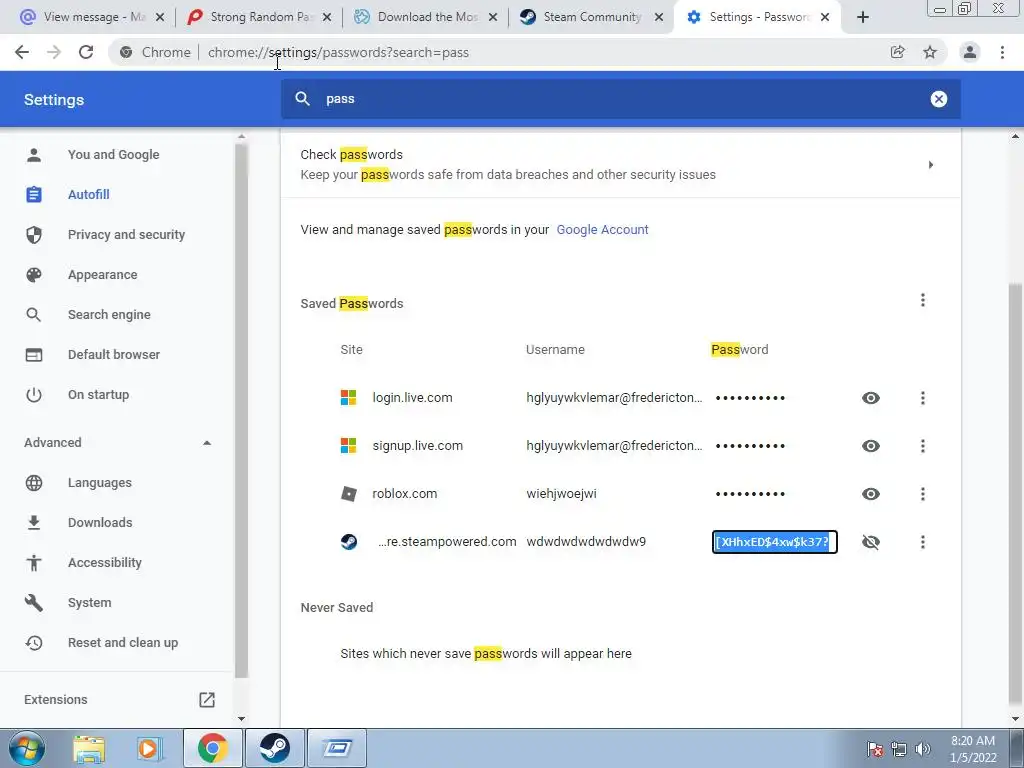Click the wdwdwdwdwdwdw9 username
The width and height of the screenshot is (1024, 768).
click(586, 542)
